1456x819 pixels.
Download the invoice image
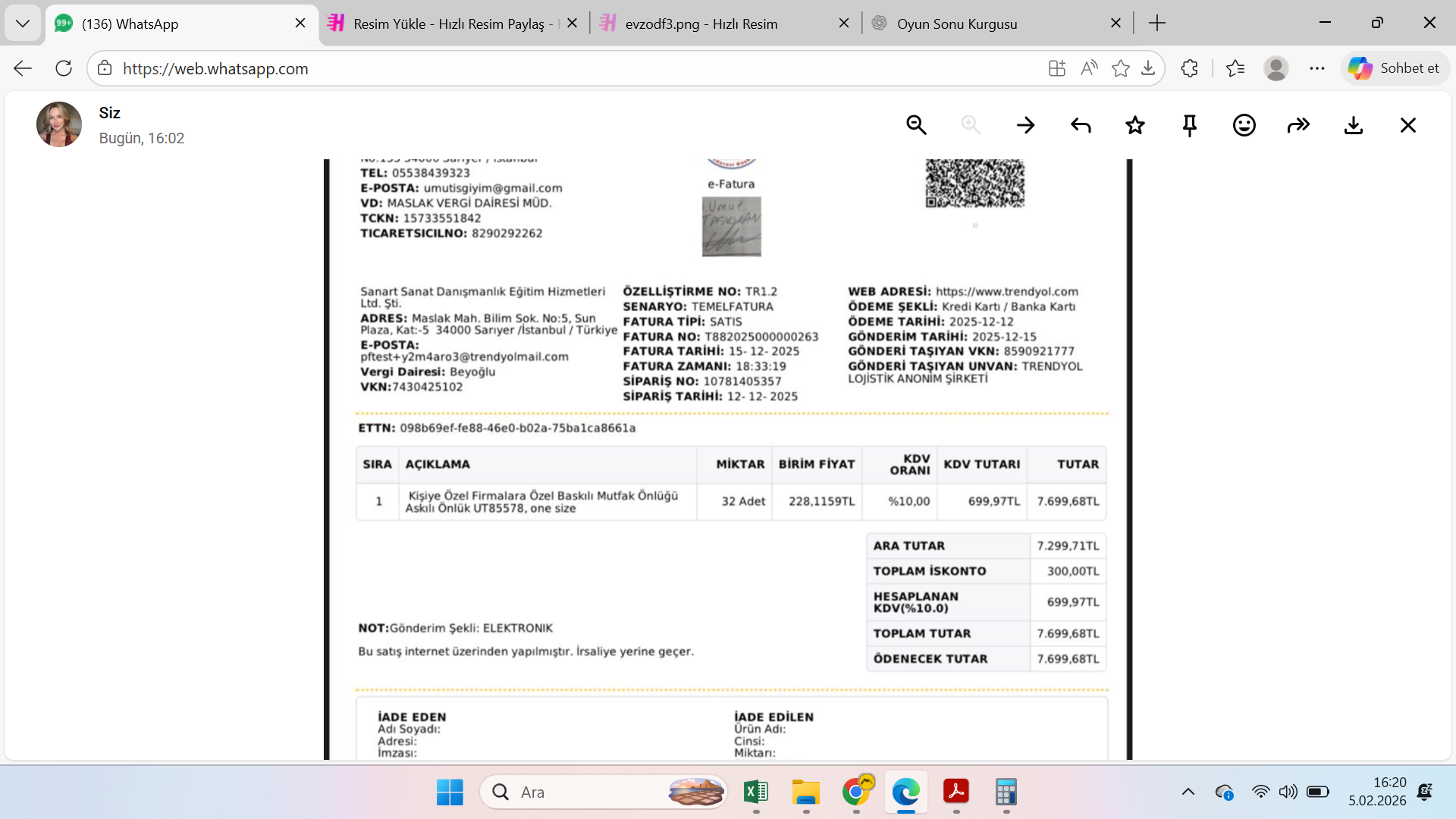pyautogui.click(x=1354, y=125)
